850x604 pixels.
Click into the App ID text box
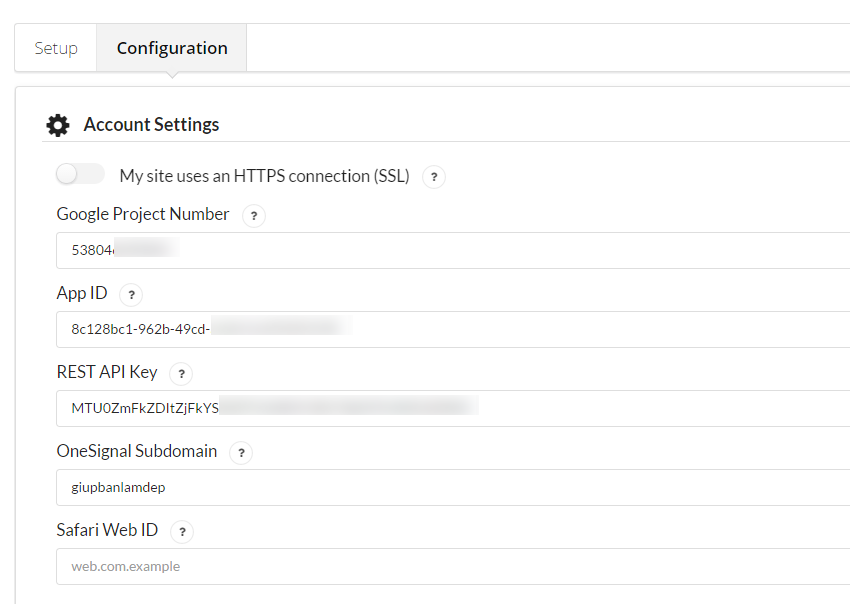click(450, 329)
